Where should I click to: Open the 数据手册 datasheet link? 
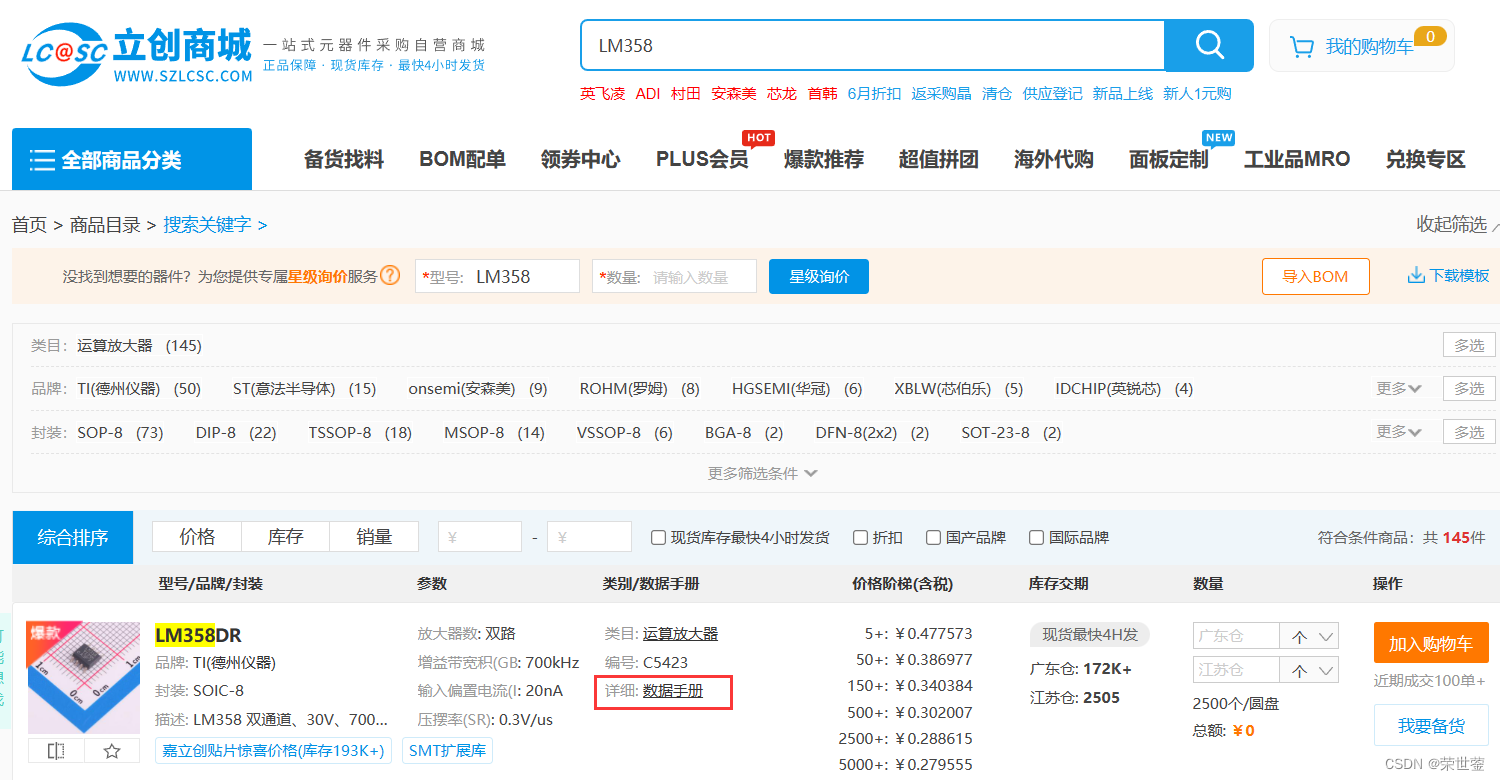click(673, 691)
